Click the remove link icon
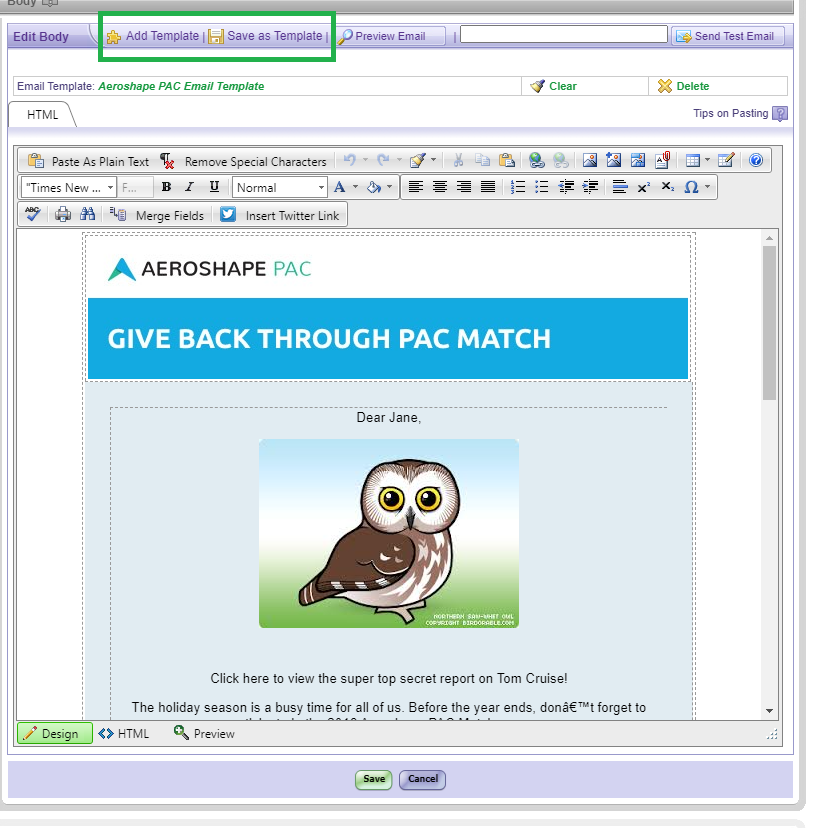 561,160
